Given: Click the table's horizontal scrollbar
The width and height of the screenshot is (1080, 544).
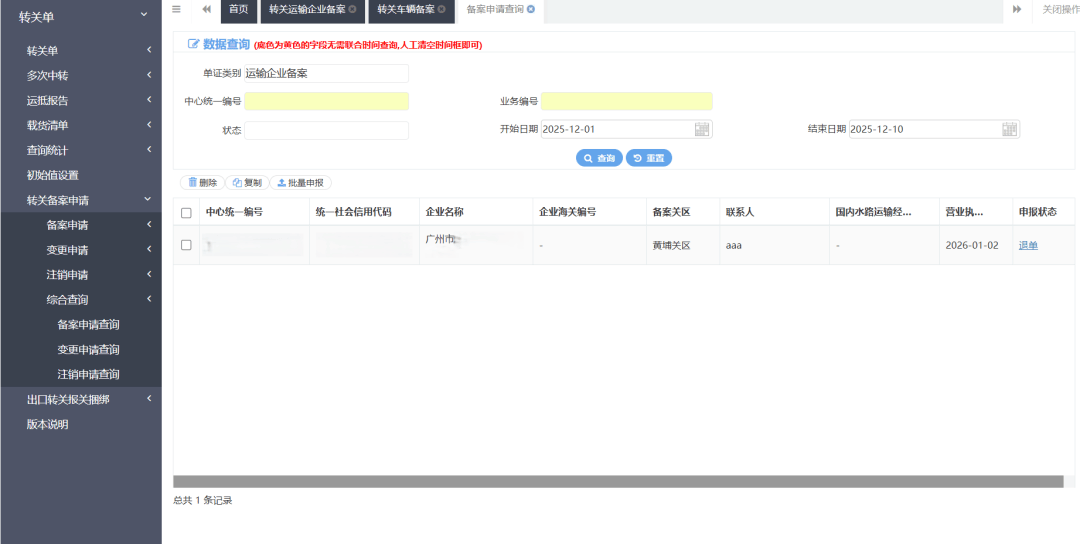Looking at the screenshot, I should coord(617,482).
